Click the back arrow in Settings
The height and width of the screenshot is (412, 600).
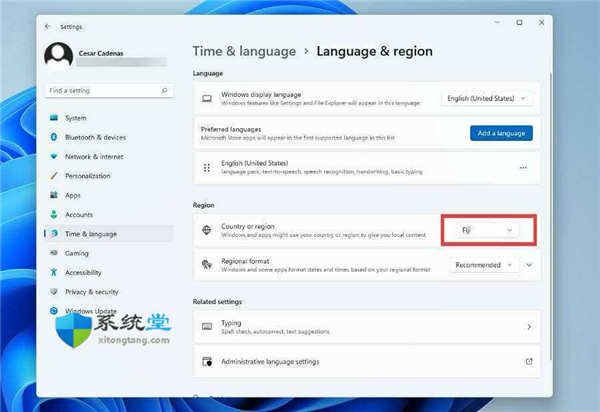47,26
